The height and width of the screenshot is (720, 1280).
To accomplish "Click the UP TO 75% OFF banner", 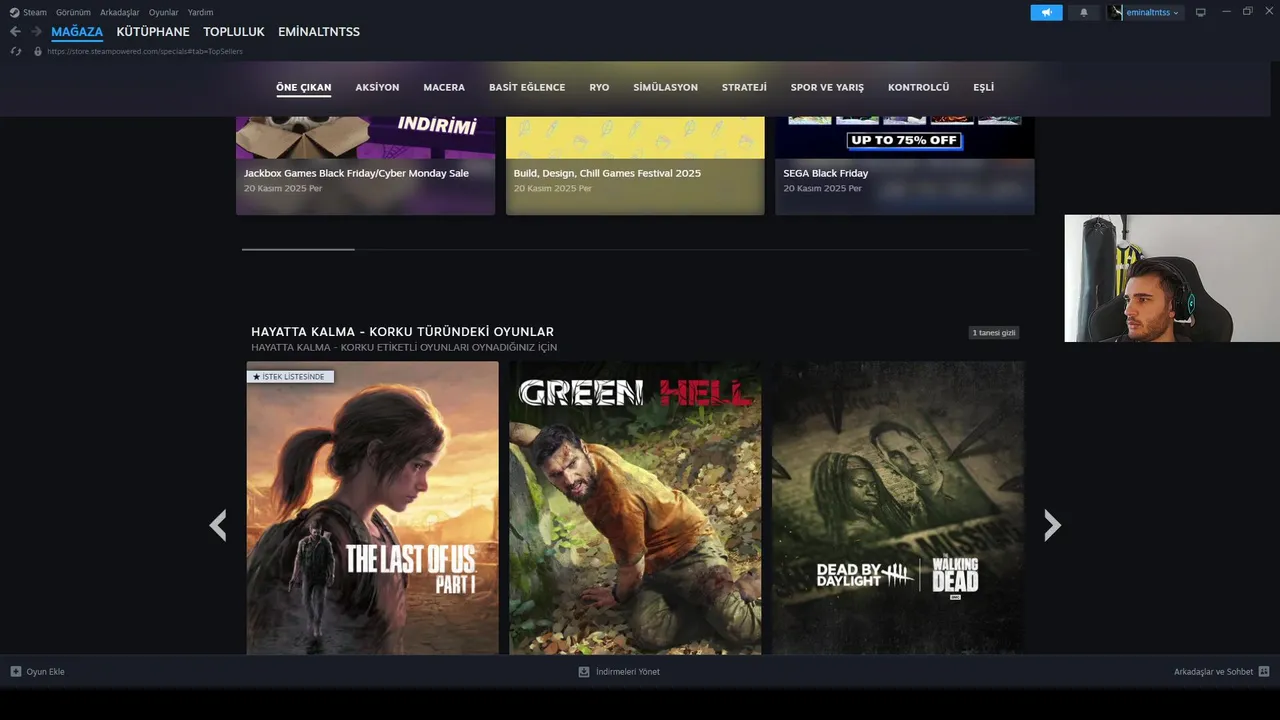I will pos(904,140).
